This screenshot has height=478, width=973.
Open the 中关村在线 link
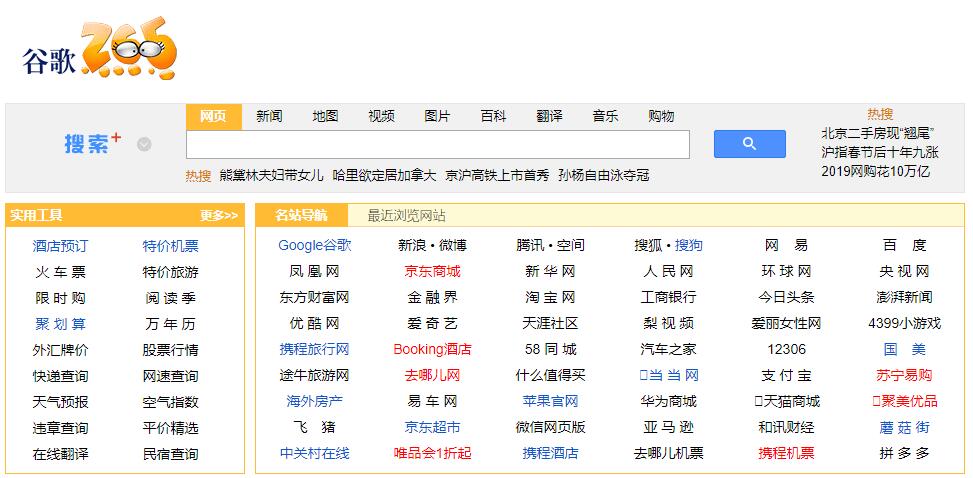pyautogui.click(x=315, y=454)
